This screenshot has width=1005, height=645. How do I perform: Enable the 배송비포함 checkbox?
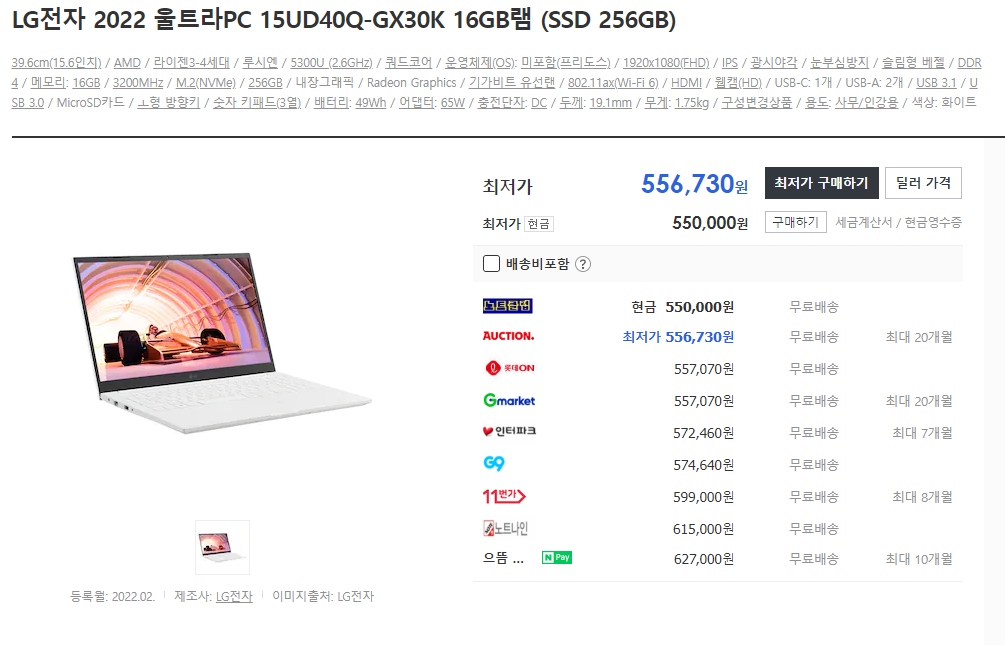pyautogui.click(x=491, y=264)
